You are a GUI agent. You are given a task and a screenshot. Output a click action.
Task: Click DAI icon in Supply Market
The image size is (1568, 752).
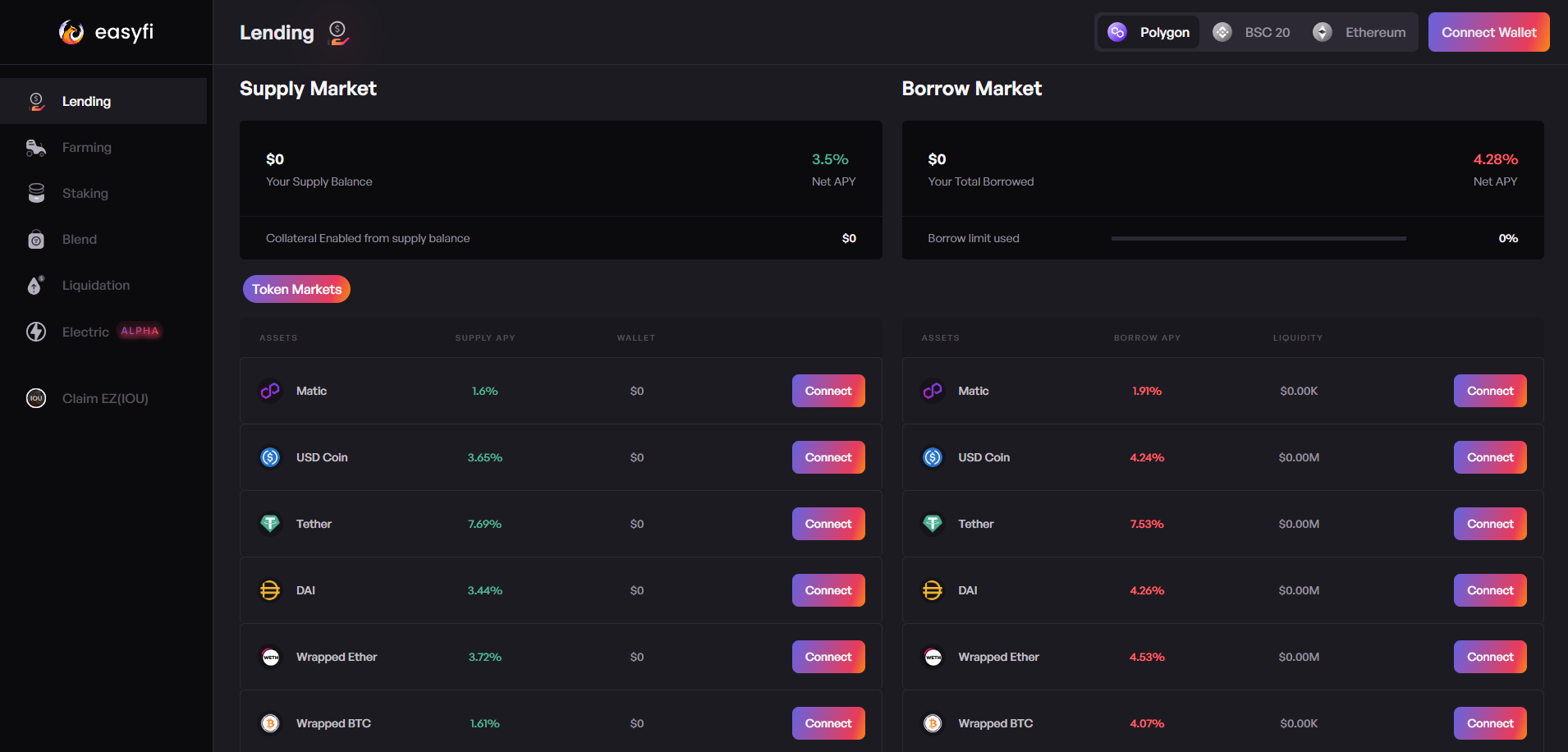point(270,590)
